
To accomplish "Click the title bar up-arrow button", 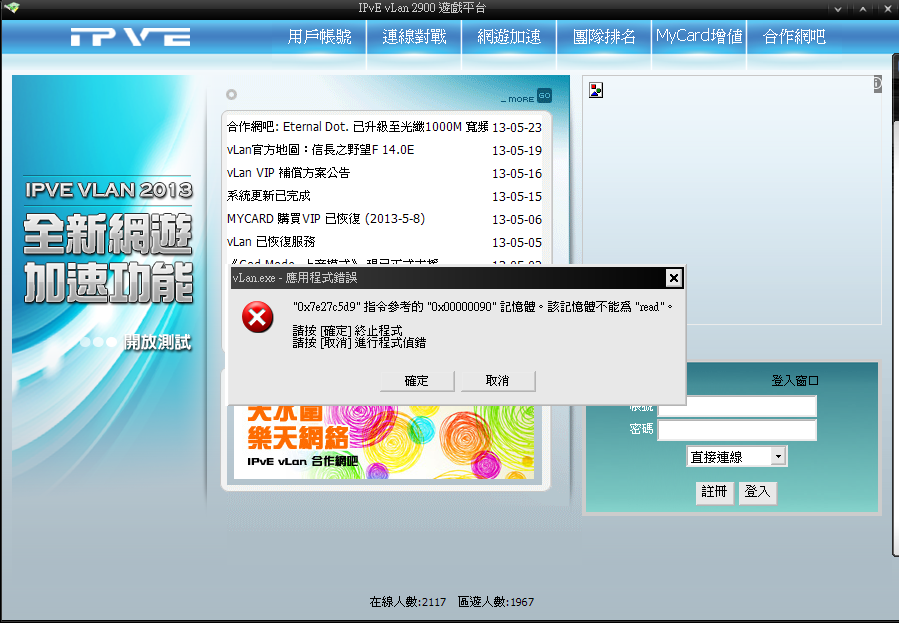I will (x=863, y=9).
